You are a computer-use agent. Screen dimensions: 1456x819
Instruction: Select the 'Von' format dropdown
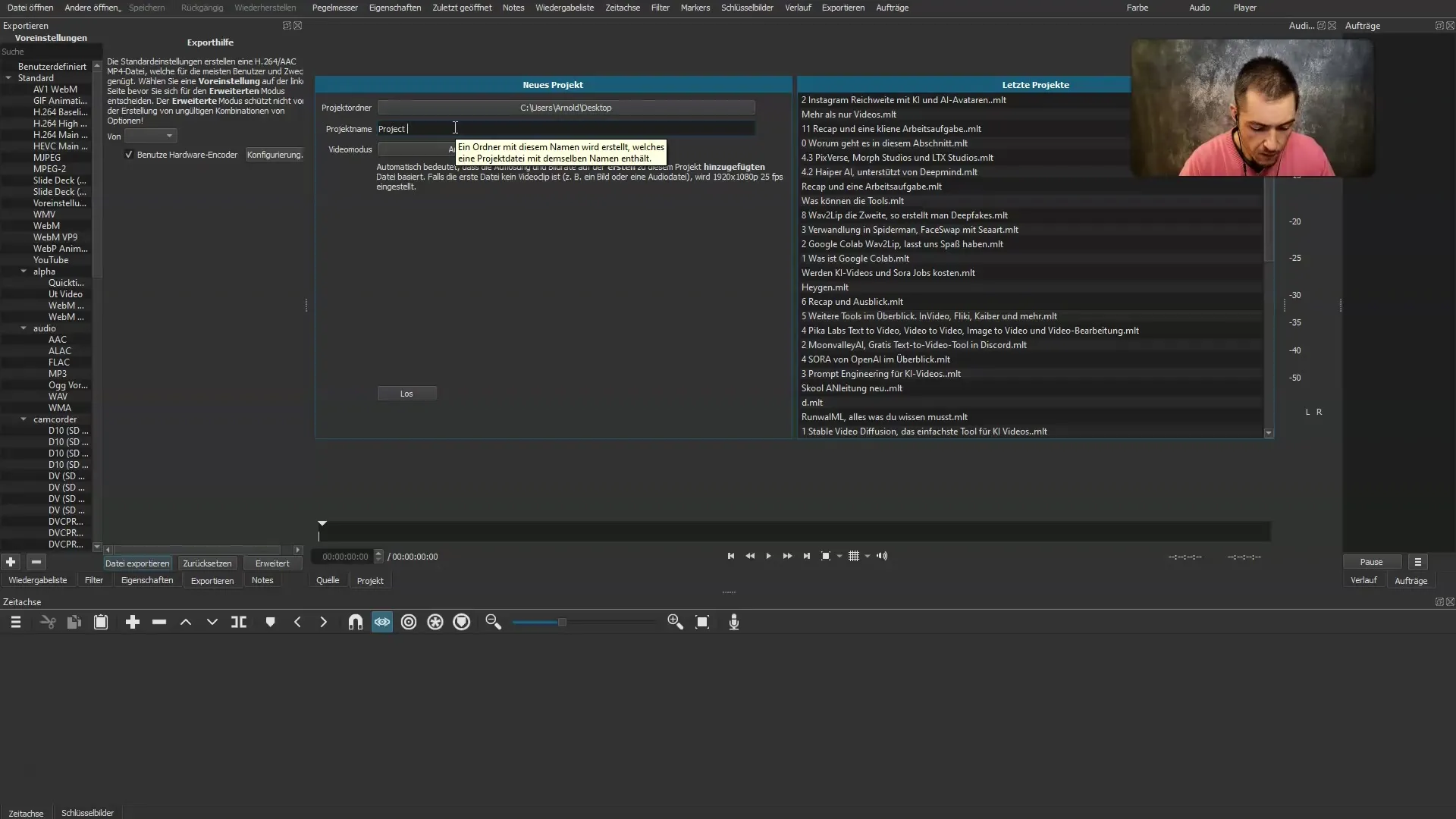[150, 135]
